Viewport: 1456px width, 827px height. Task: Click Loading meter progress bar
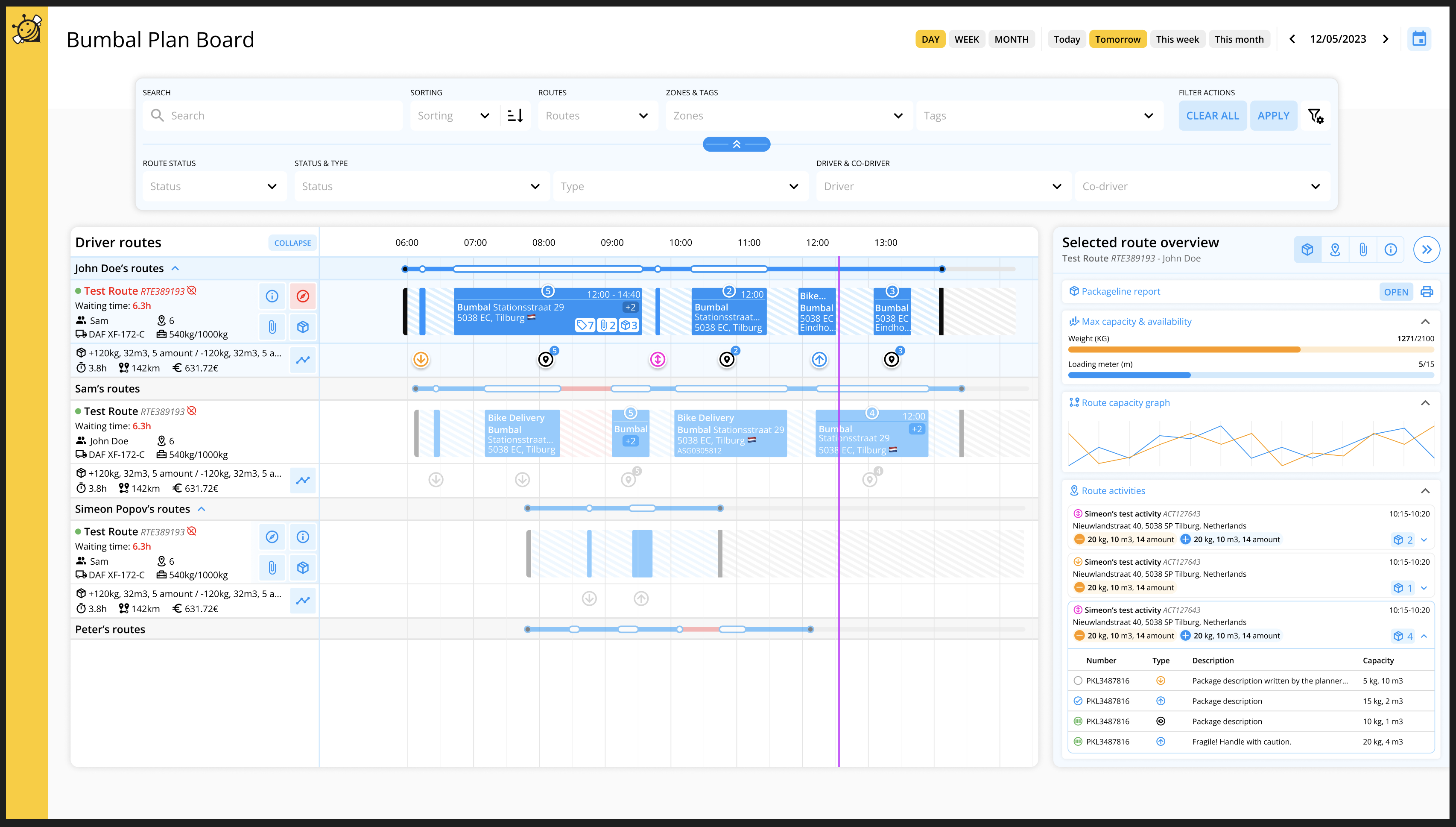click(x=1251, y=375)
